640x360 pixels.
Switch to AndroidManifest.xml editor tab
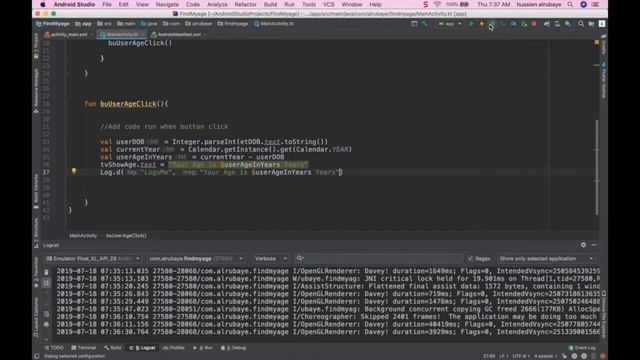pyautogui.click(x=178, y=35)
